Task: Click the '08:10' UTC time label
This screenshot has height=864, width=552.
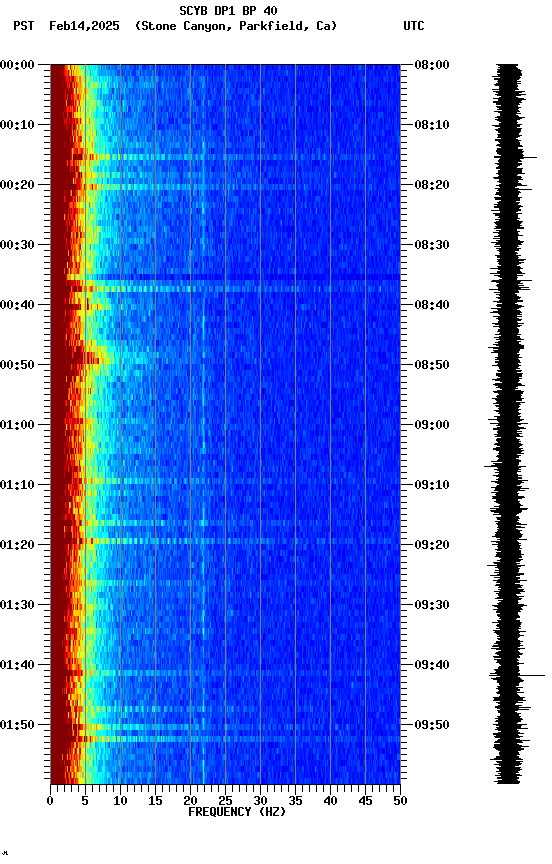Action: 432,125
